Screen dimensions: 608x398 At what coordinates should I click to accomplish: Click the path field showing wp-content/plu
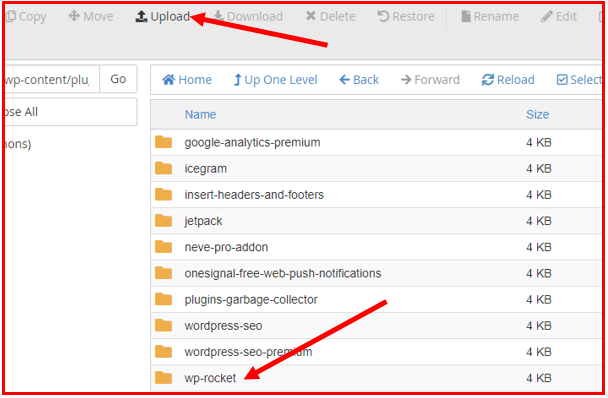52,79
